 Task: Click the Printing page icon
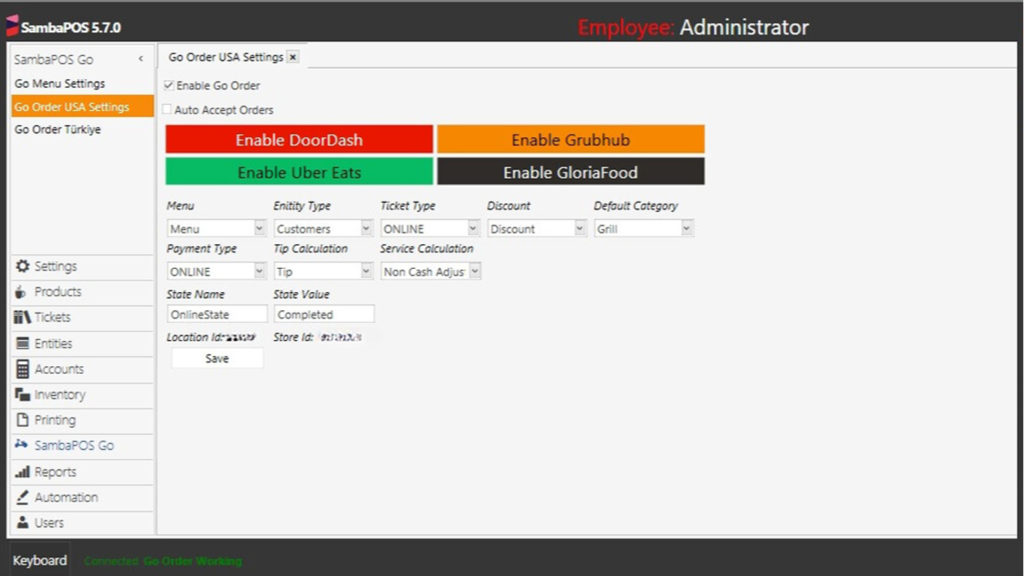22,421
